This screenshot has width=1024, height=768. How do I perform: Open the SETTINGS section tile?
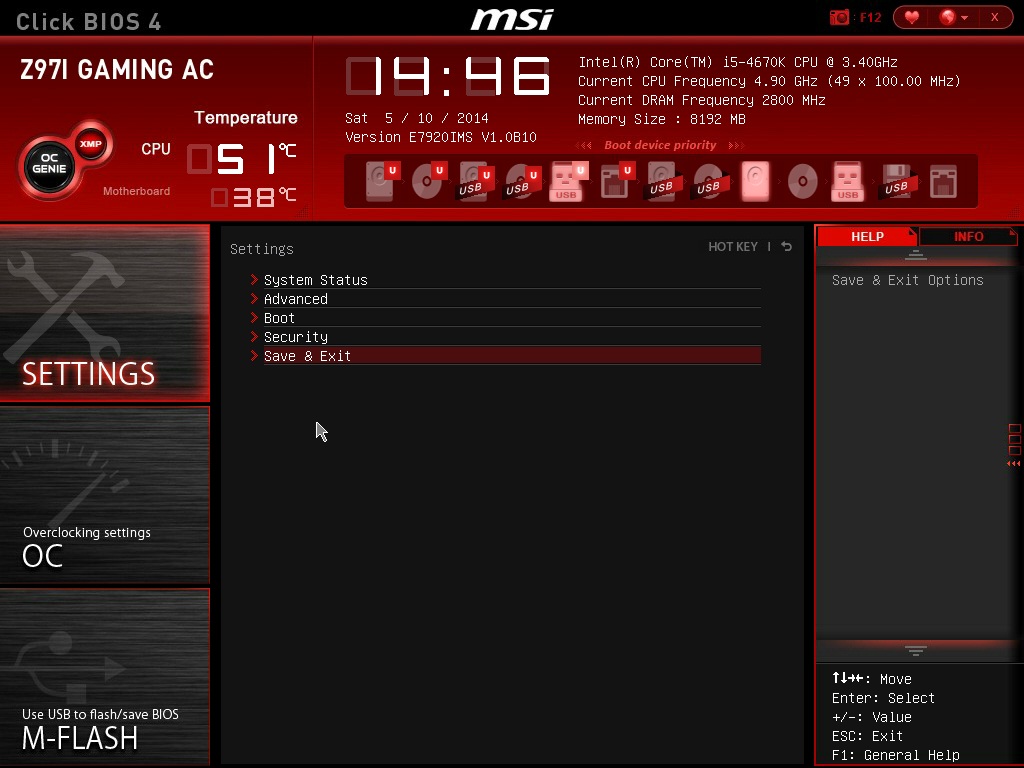104,312
